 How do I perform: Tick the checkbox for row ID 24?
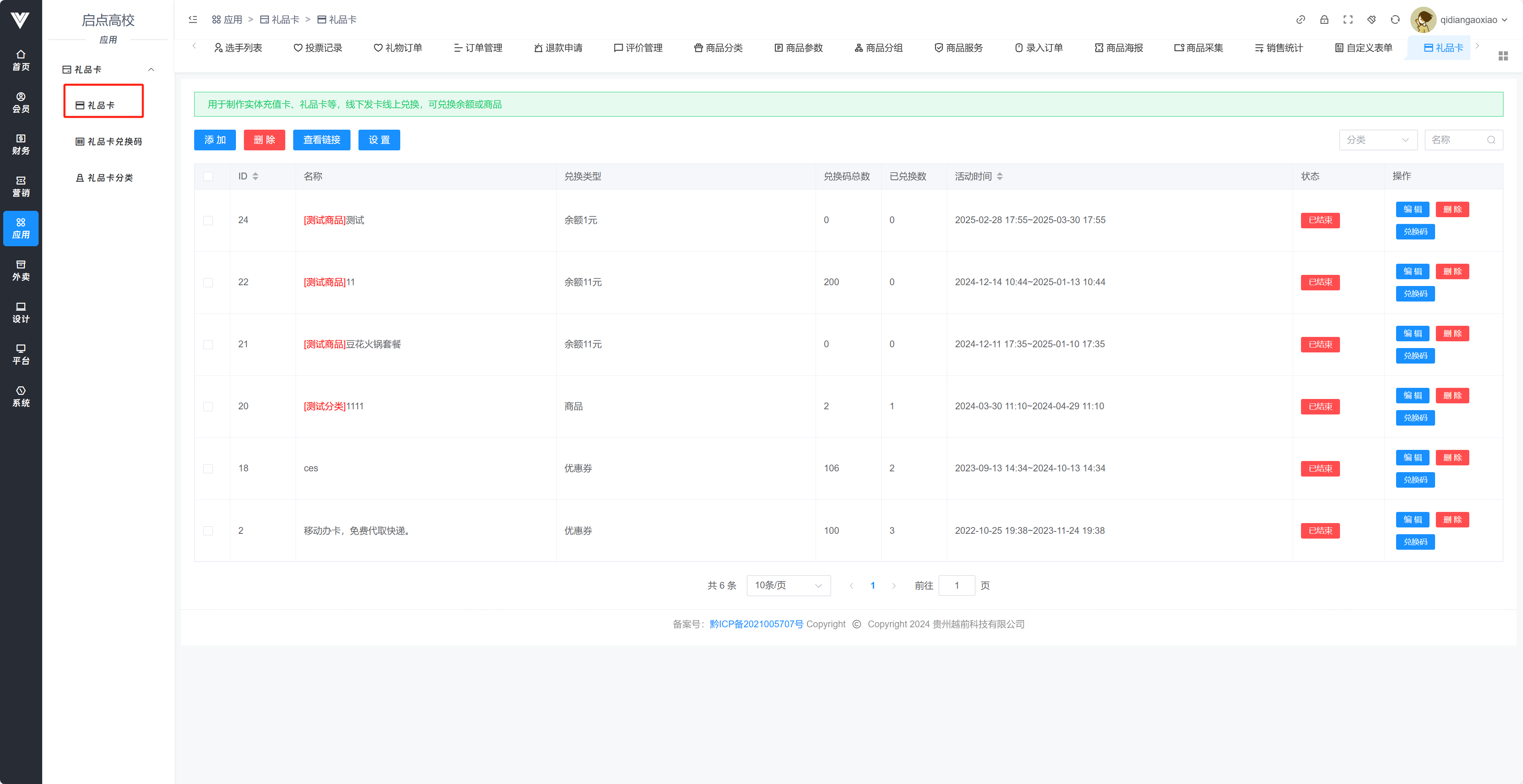pos(208,220)
